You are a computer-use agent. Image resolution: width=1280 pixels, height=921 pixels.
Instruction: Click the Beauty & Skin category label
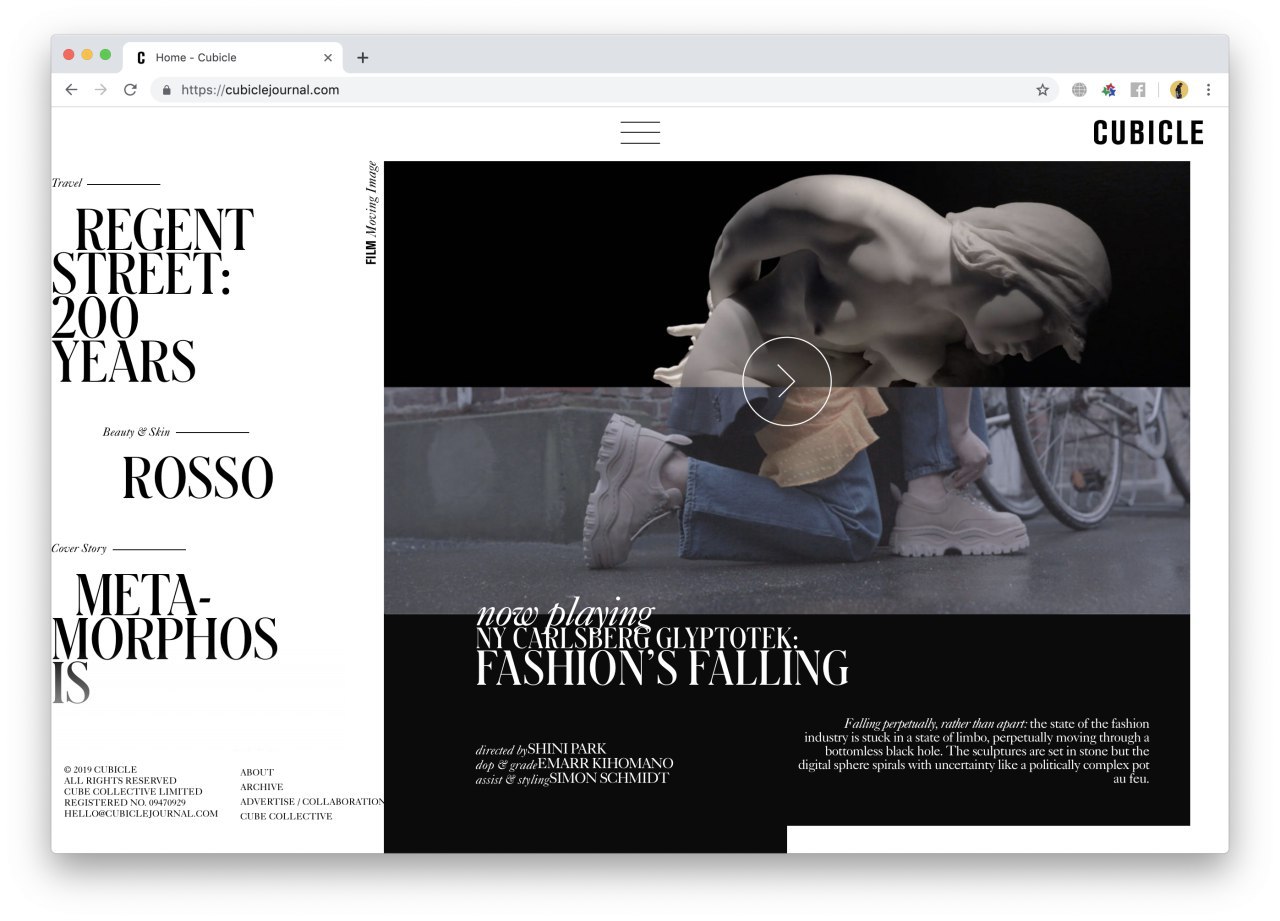(136, 432)
